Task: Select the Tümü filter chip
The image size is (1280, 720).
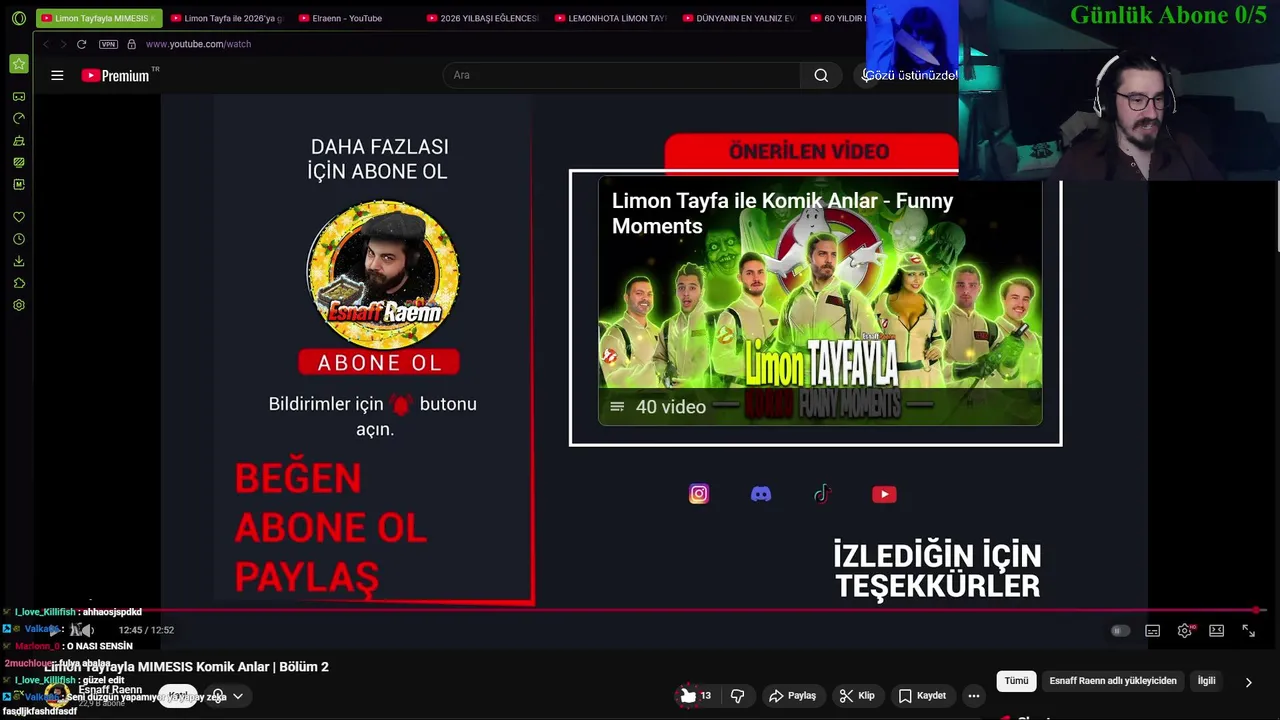Action: (x=1016, y=681)
